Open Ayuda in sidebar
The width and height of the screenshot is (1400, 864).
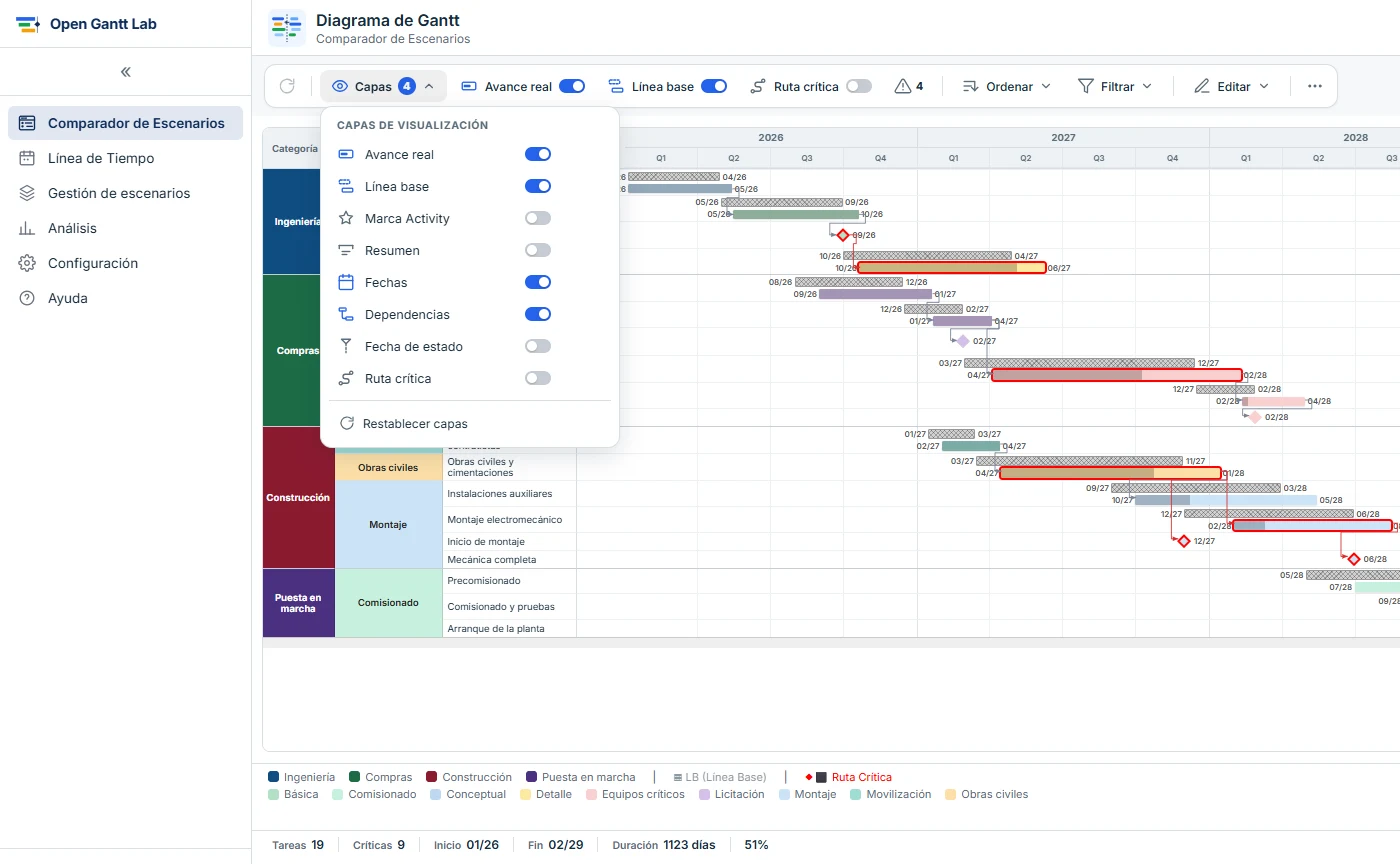(x=125, y=298)
